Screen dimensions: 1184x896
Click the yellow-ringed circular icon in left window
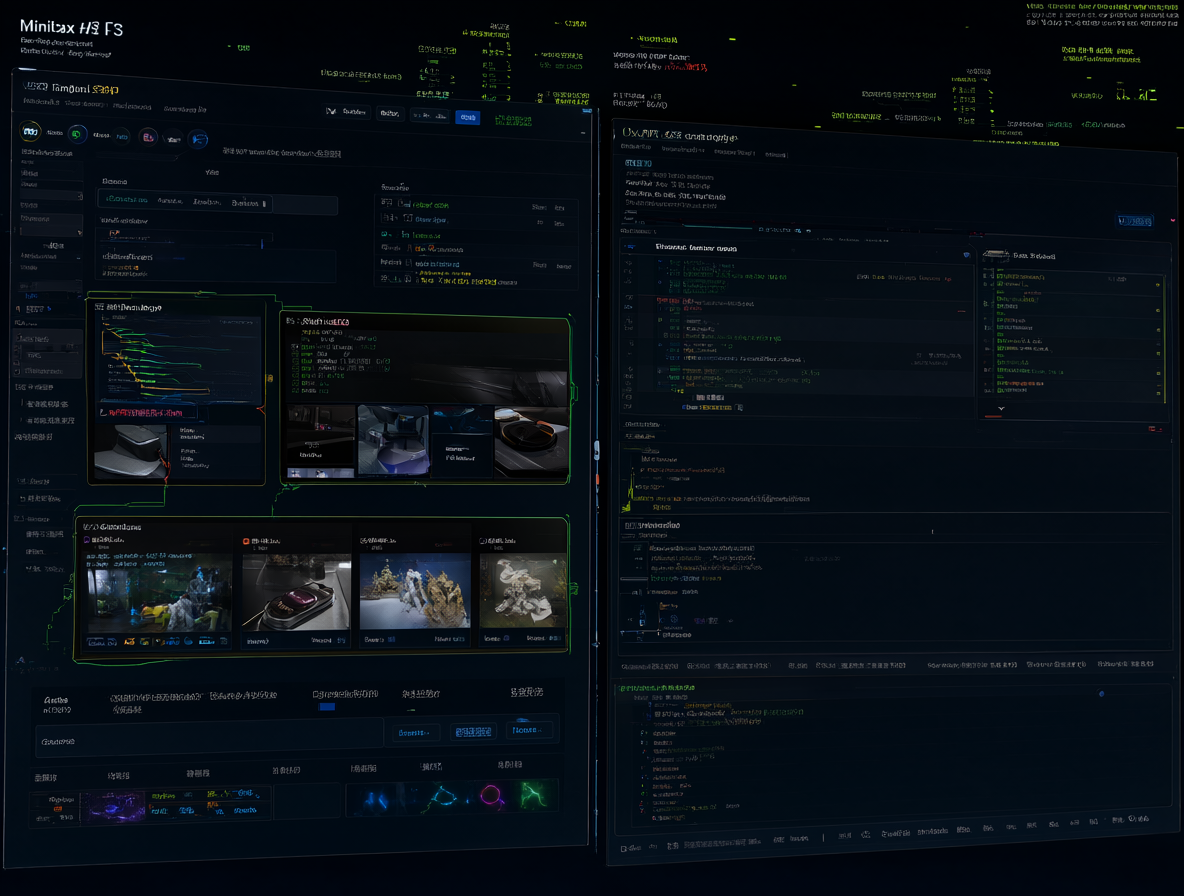tap(30, 131)
